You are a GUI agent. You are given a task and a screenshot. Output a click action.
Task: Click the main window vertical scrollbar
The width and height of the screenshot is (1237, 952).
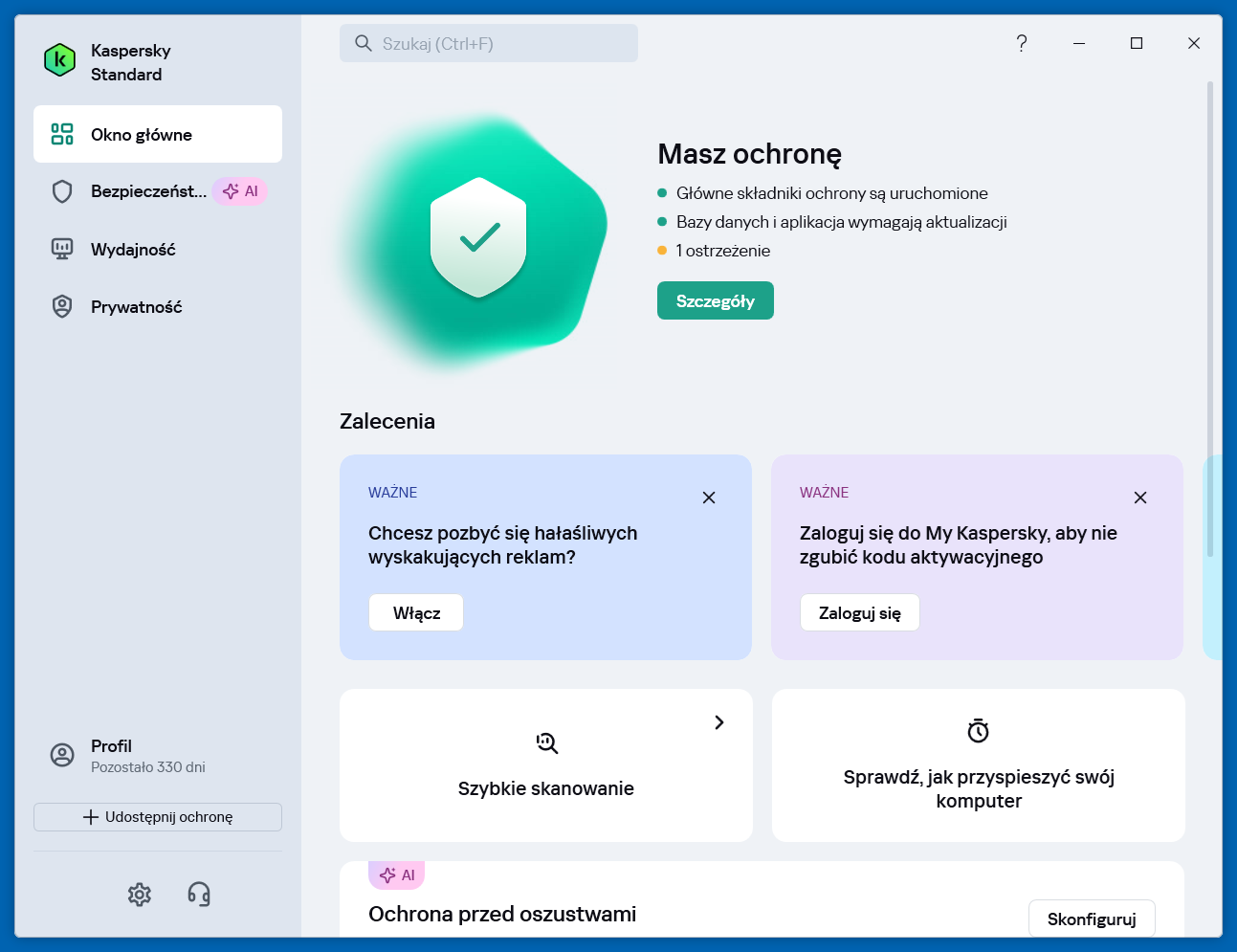1210,319
